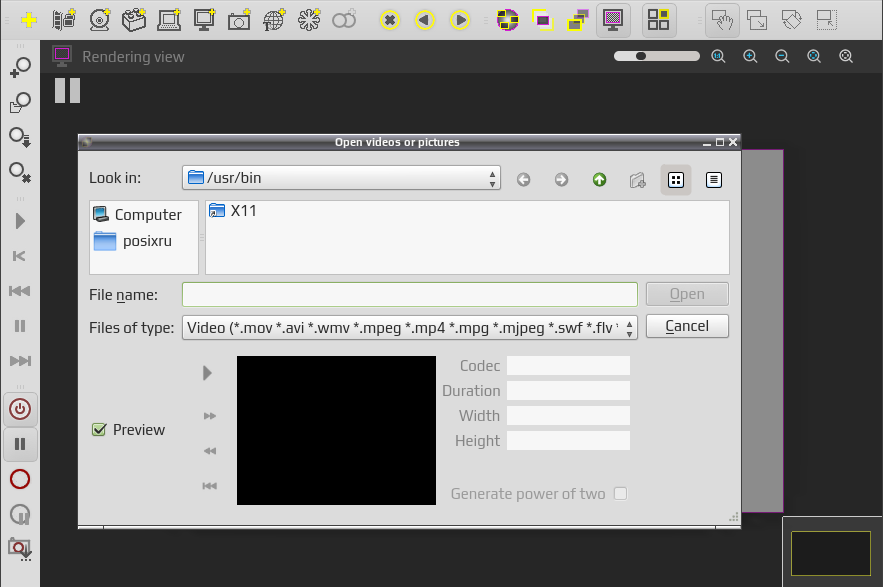Restart the preview with the skip-to-start button beside the preview box
The height and width of the screenshot is (587, 883).
[x=209, y=486]
